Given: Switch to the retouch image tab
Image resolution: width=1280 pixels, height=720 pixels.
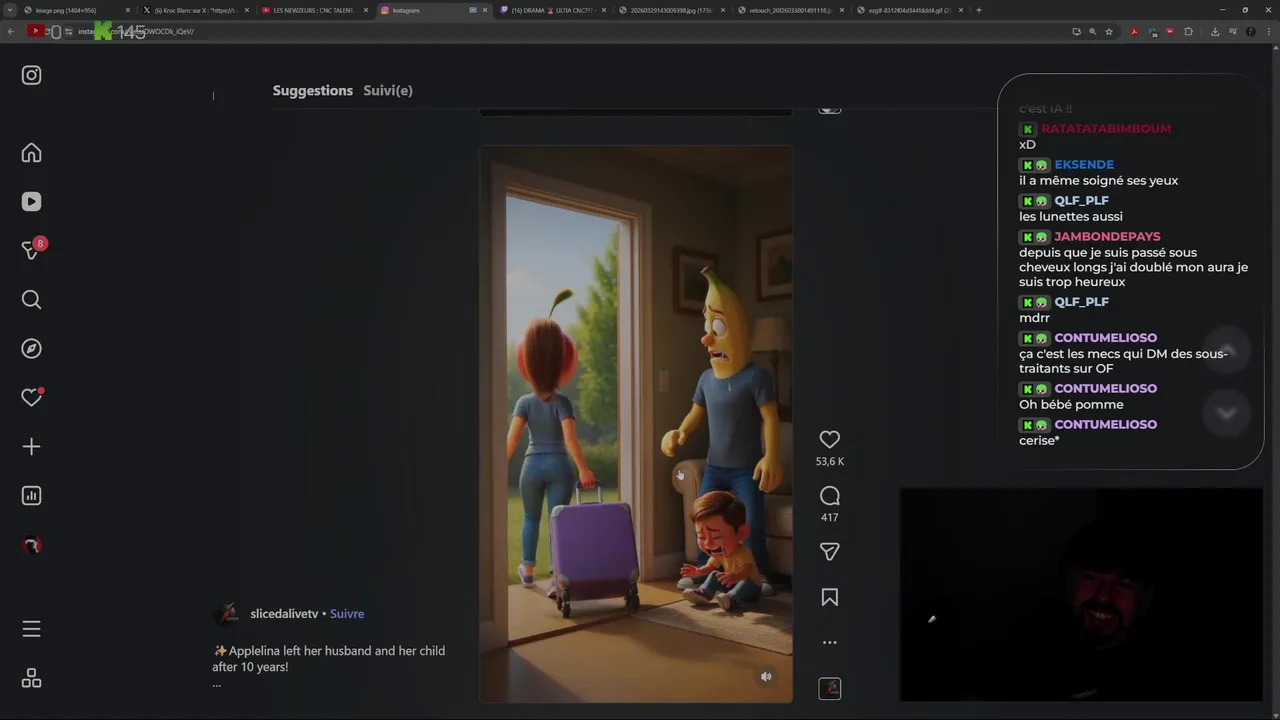Looking at the screenshot, I should (790, 10).
